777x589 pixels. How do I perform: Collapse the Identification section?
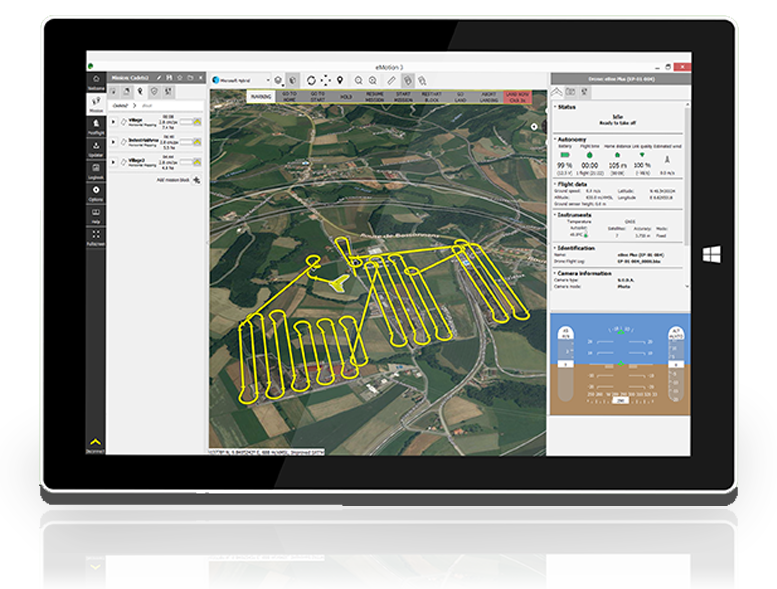[555, 247]
